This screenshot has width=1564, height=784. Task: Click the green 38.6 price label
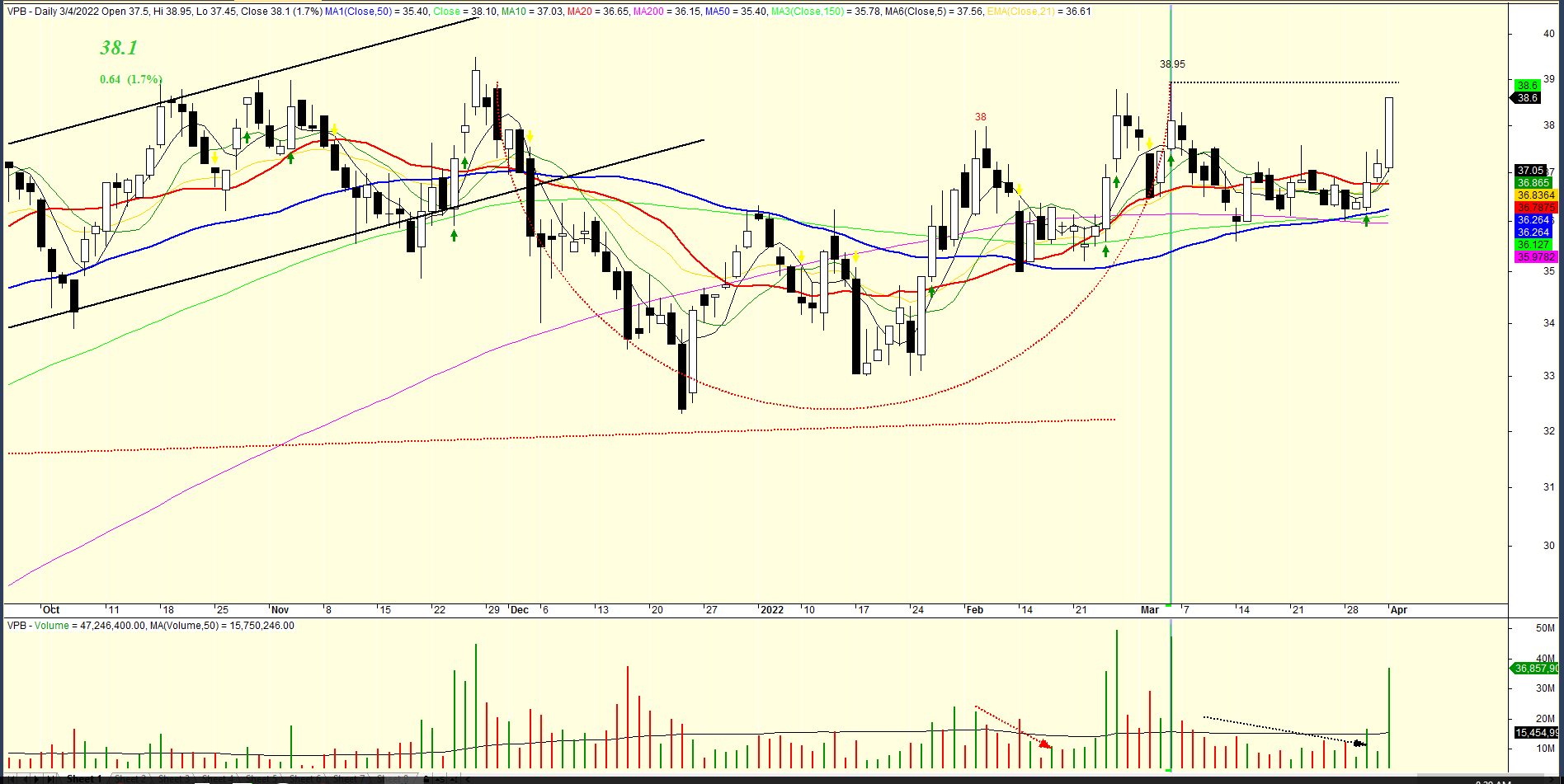point(1527,86)
